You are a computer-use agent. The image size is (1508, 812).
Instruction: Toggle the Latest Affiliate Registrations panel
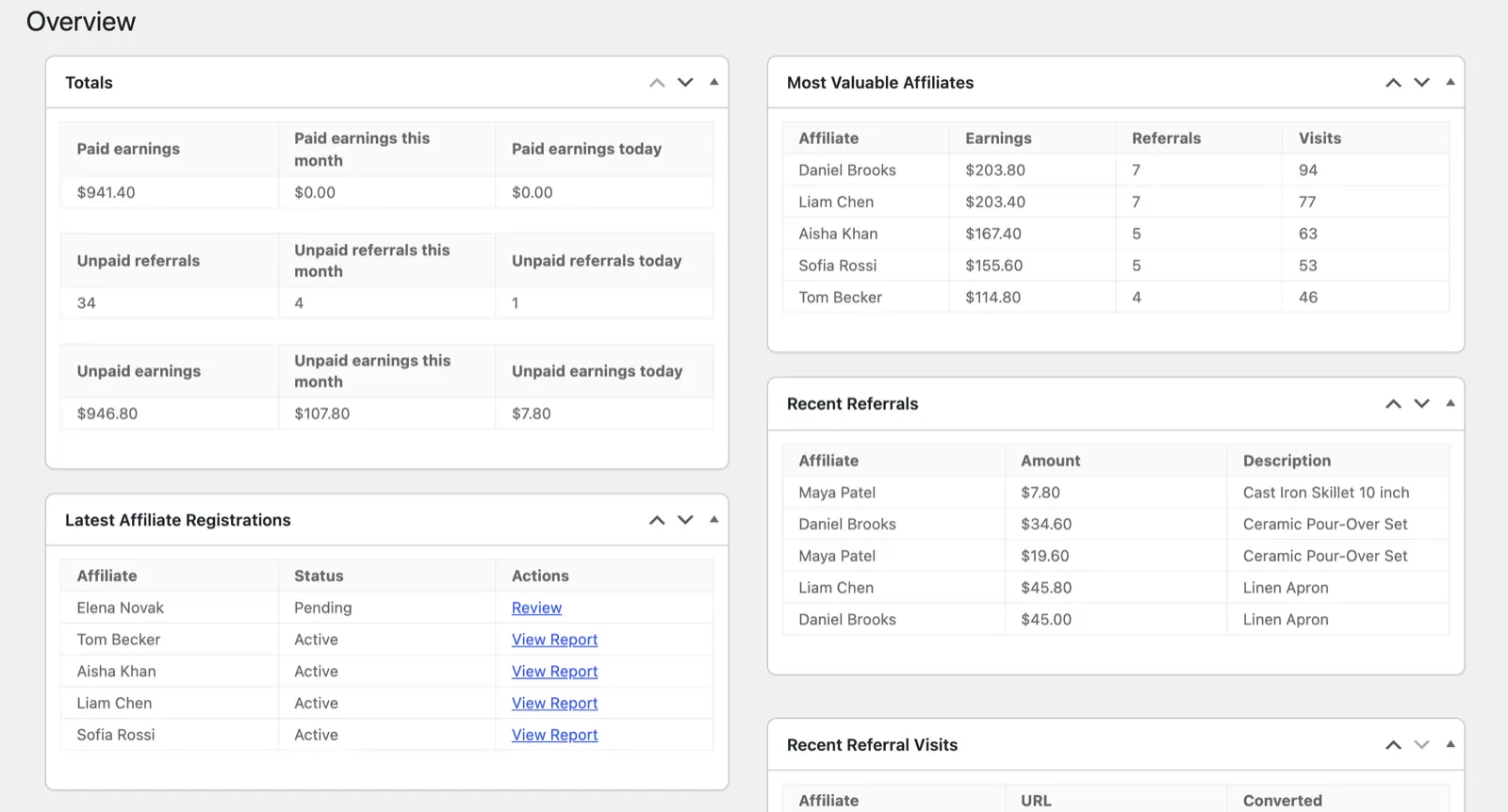714,519
